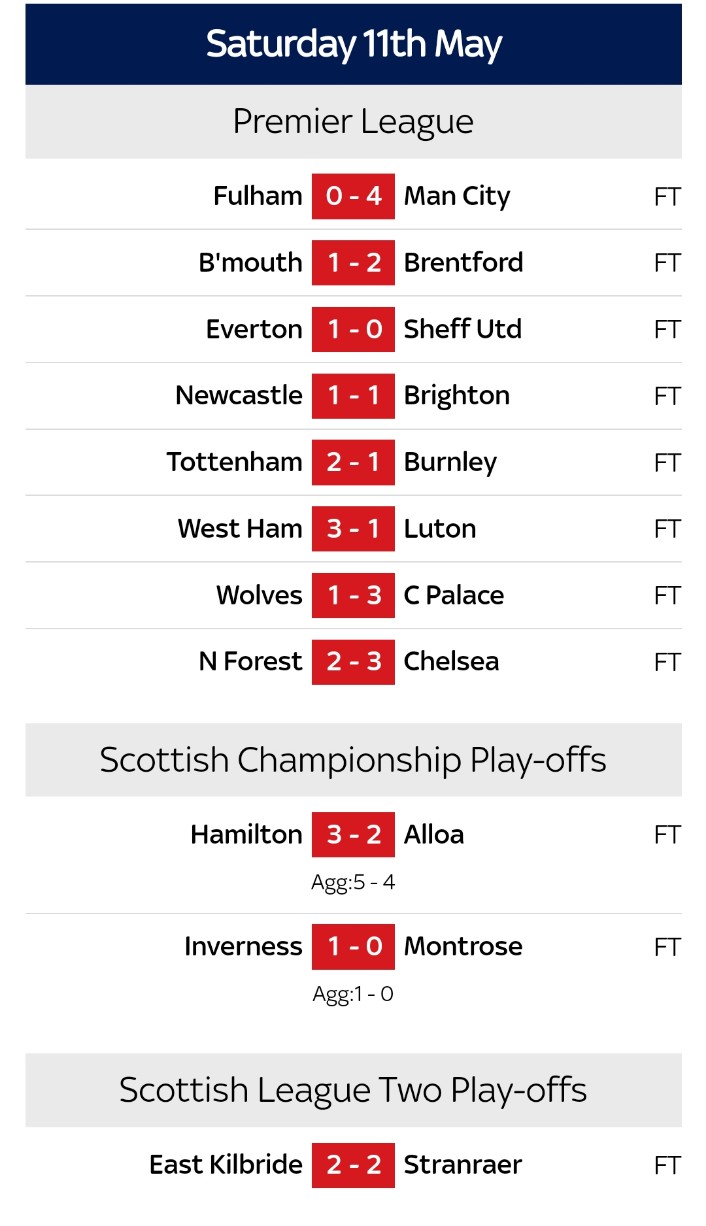Image resolution: width=706 pixels, height=1226 pixels.
Task: Open the Inverness team link
Action: click(243, 946)
